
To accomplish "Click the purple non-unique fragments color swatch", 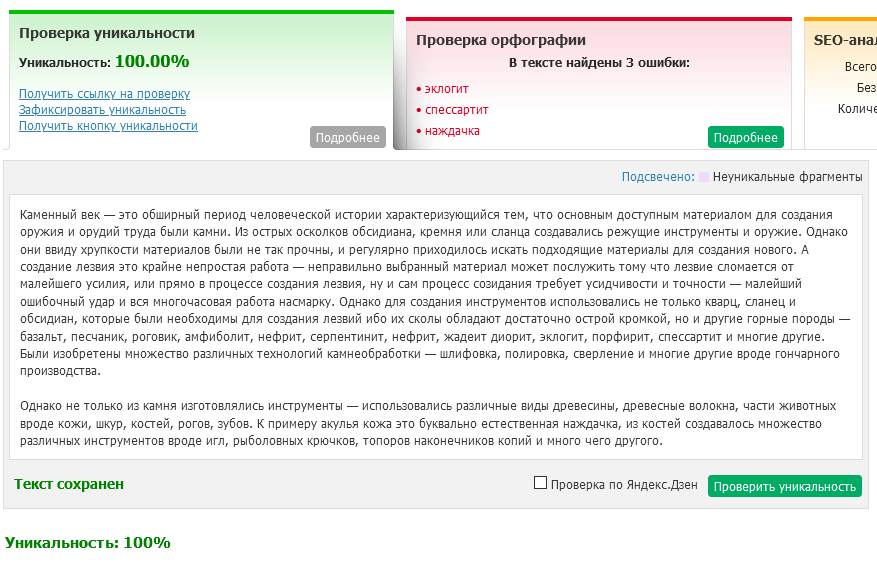I will click(704, 177).
